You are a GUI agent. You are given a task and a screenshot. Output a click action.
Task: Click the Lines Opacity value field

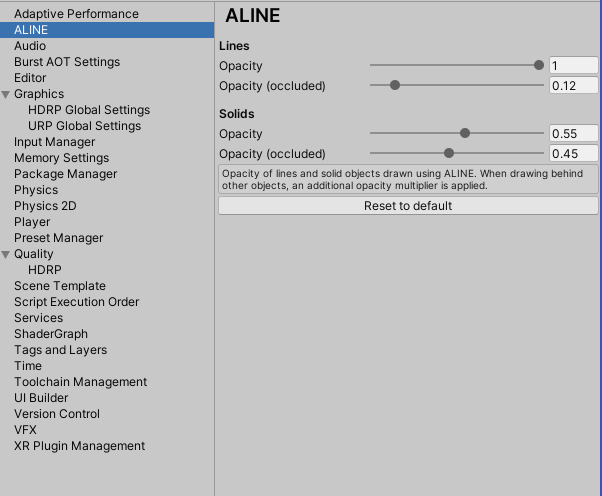[573, 66]
